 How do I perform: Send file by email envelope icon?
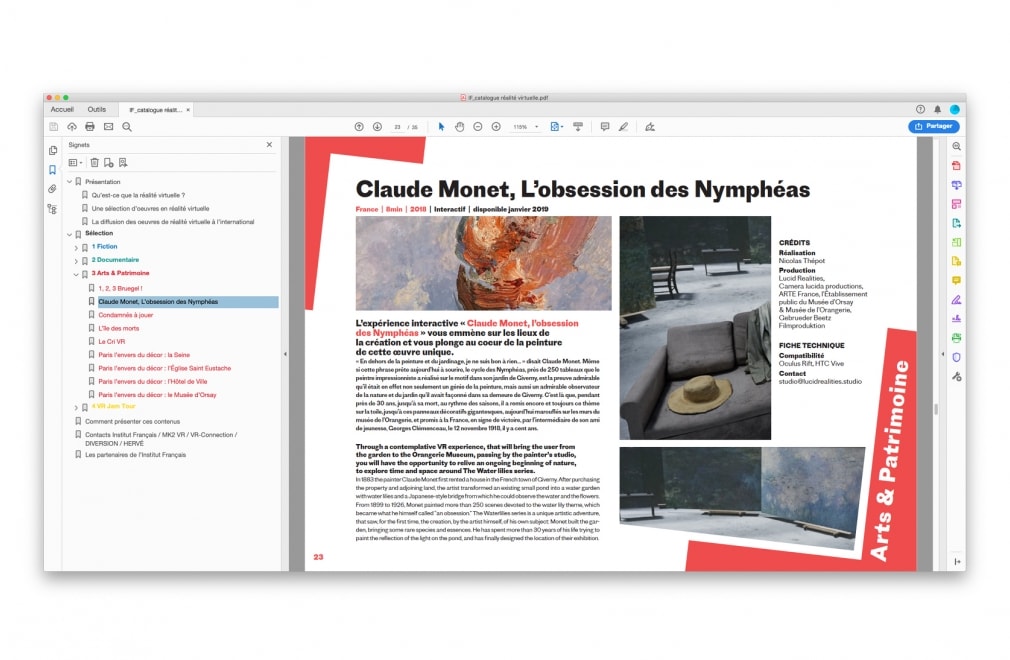108,127
